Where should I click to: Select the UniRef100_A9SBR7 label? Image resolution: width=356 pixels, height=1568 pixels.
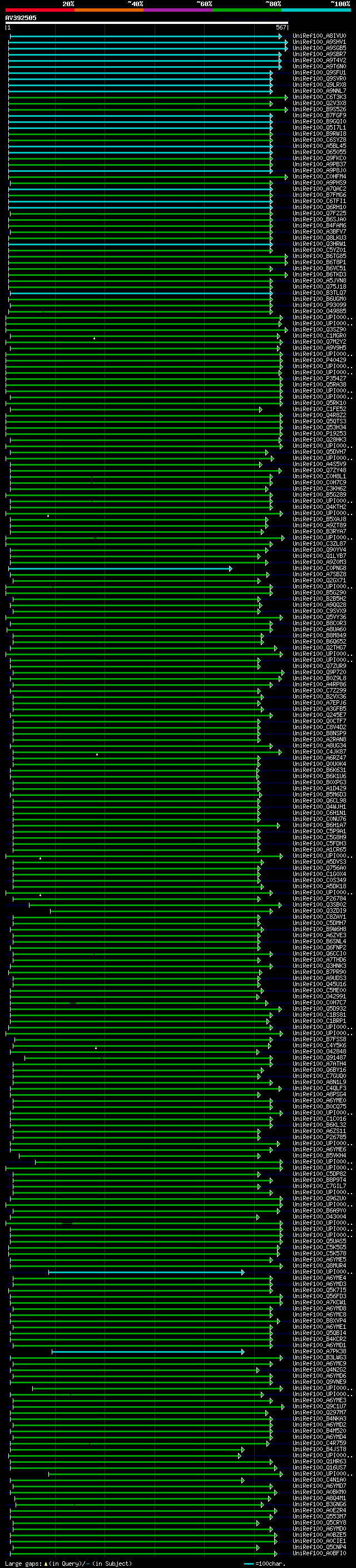[319, 54]
